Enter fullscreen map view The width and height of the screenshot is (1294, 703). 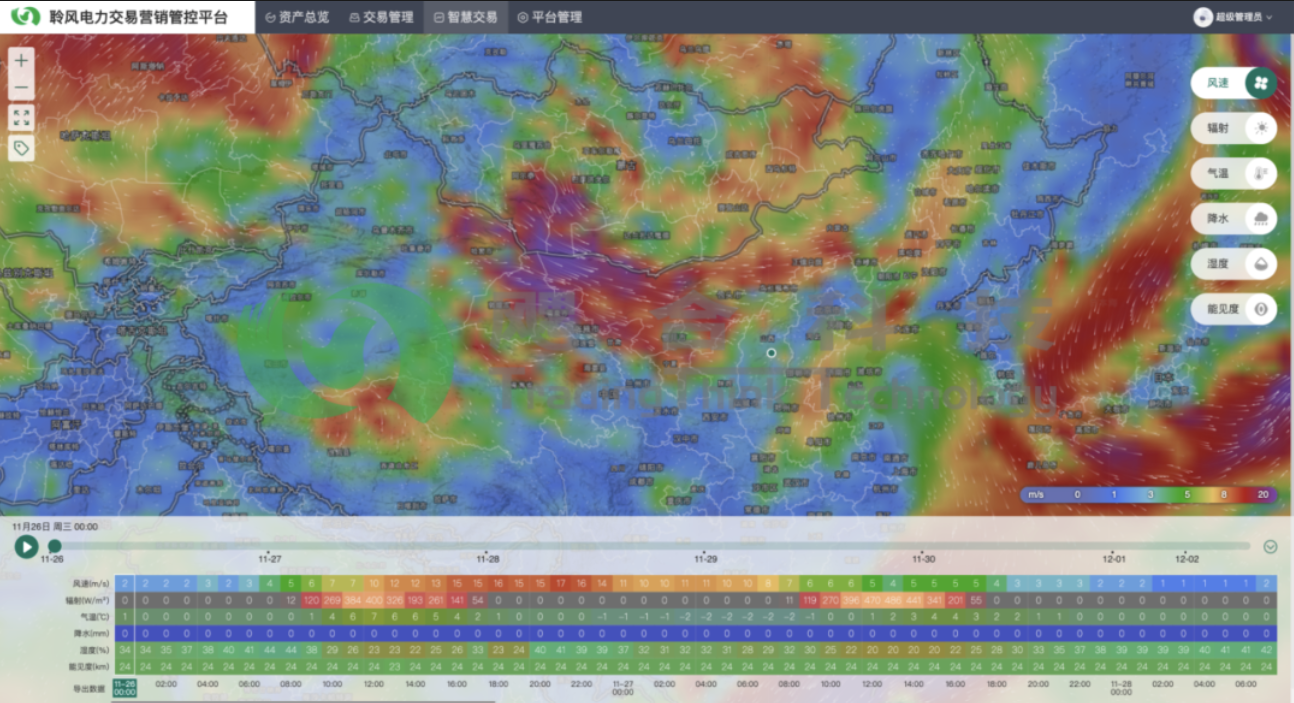[21, 118]
